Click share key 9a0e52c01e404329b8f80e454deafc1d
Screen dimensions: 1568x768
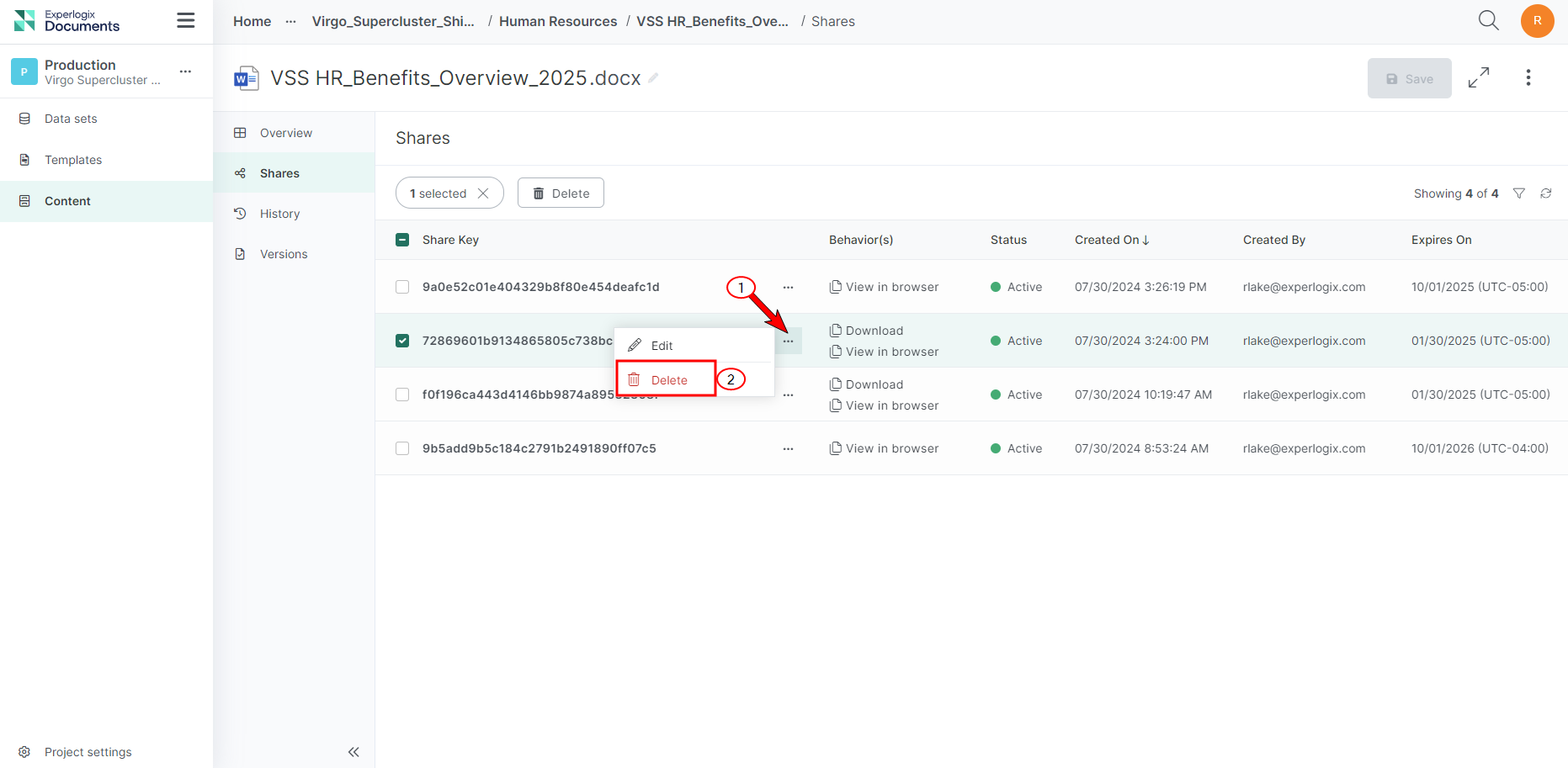540,287
